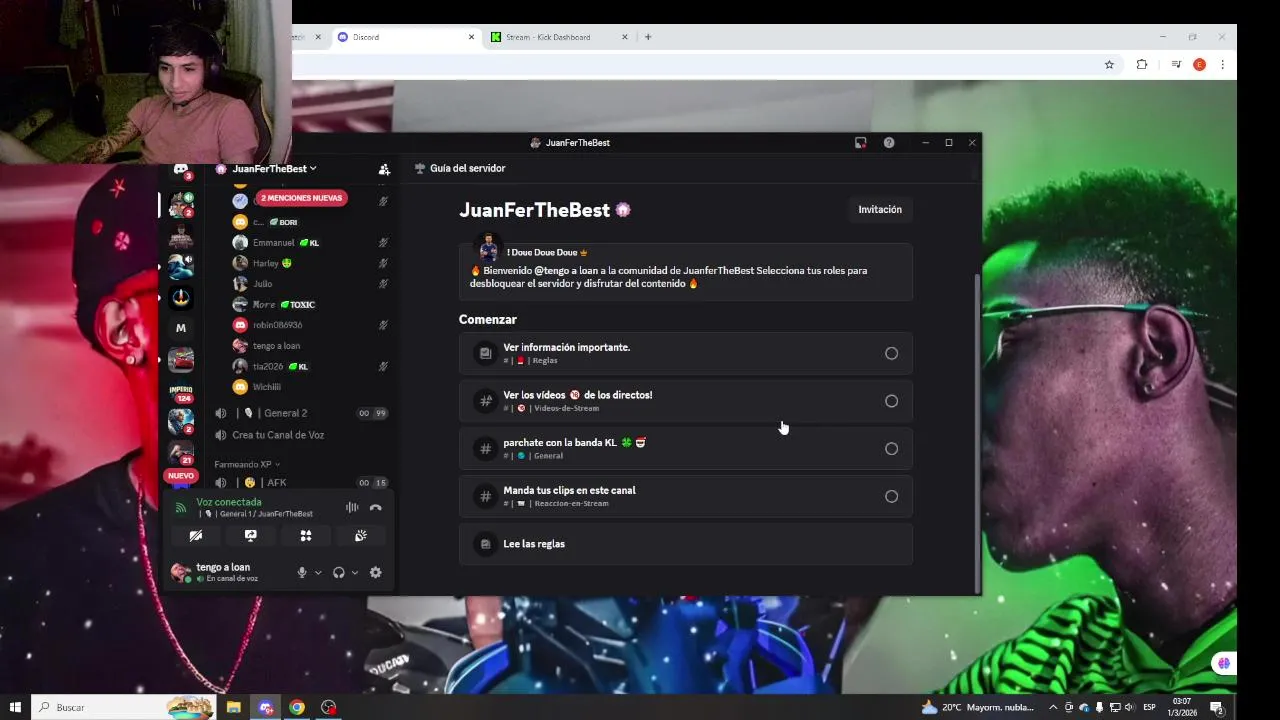The image size is (1280, 720).
Task: Open the Discord inbox icon in title bar
Action: [860, 143]
